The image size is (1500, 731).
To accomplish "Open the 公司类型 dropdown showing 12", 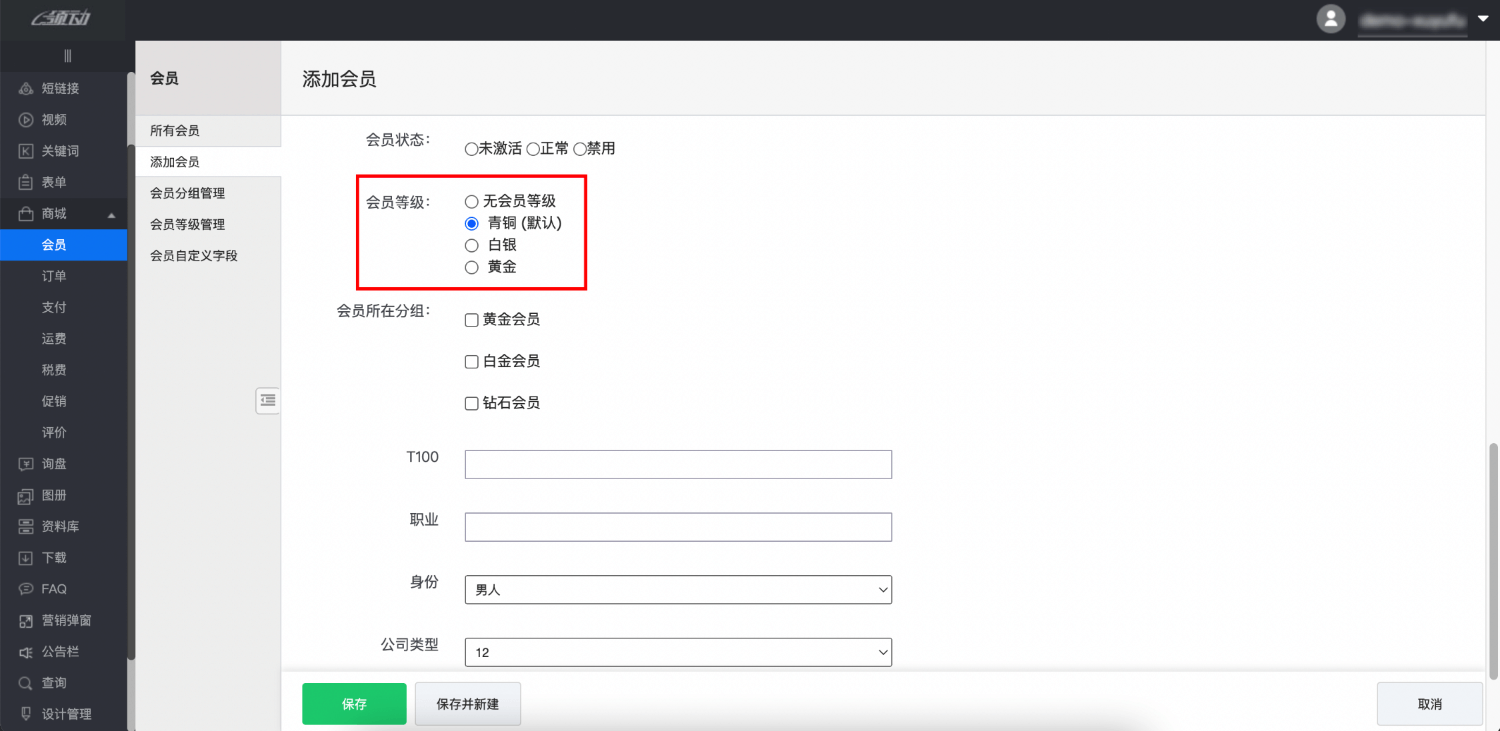I will 678,652.
